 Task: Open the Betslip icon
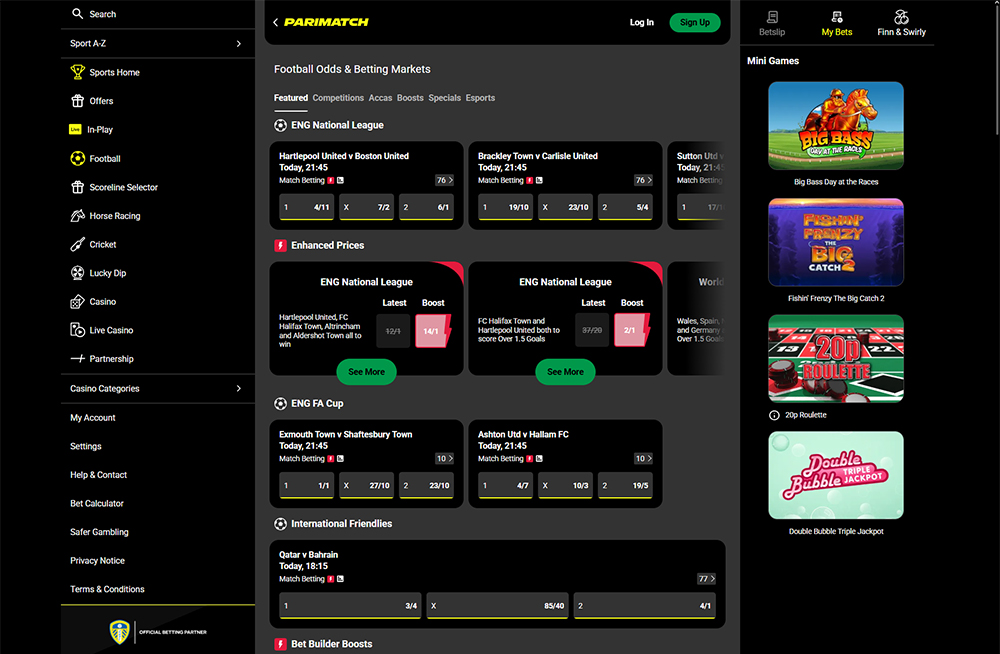click(x=771, y=17)
